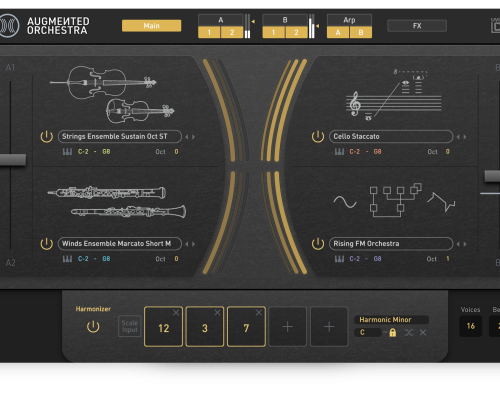The image size is (500, 400).
Task: Toggle power for Cello Staccato layer
Action: click(318, 137)
